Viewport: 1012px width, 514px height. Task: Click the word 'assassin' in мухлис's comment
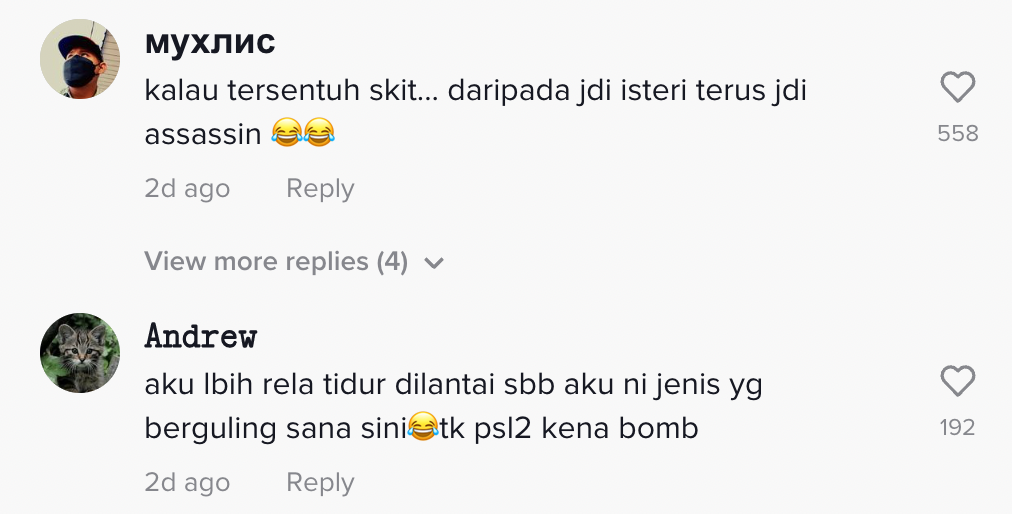(203, 134)
